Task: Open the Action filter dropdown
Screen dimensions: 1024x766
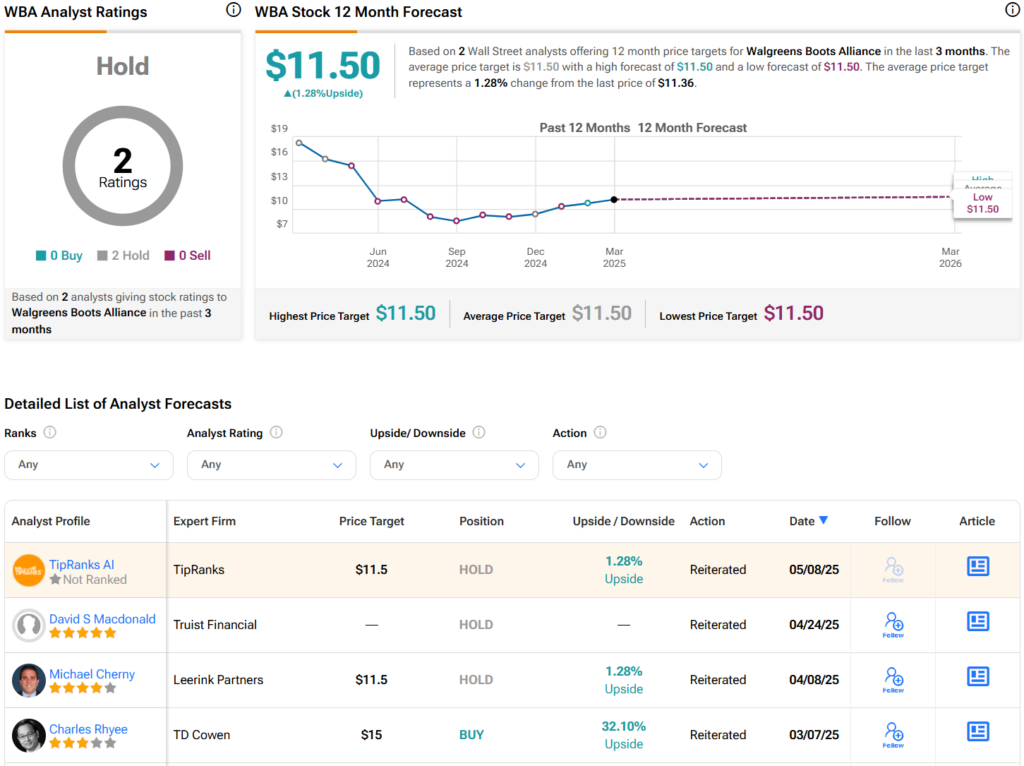Action: (x=637, y=465)
